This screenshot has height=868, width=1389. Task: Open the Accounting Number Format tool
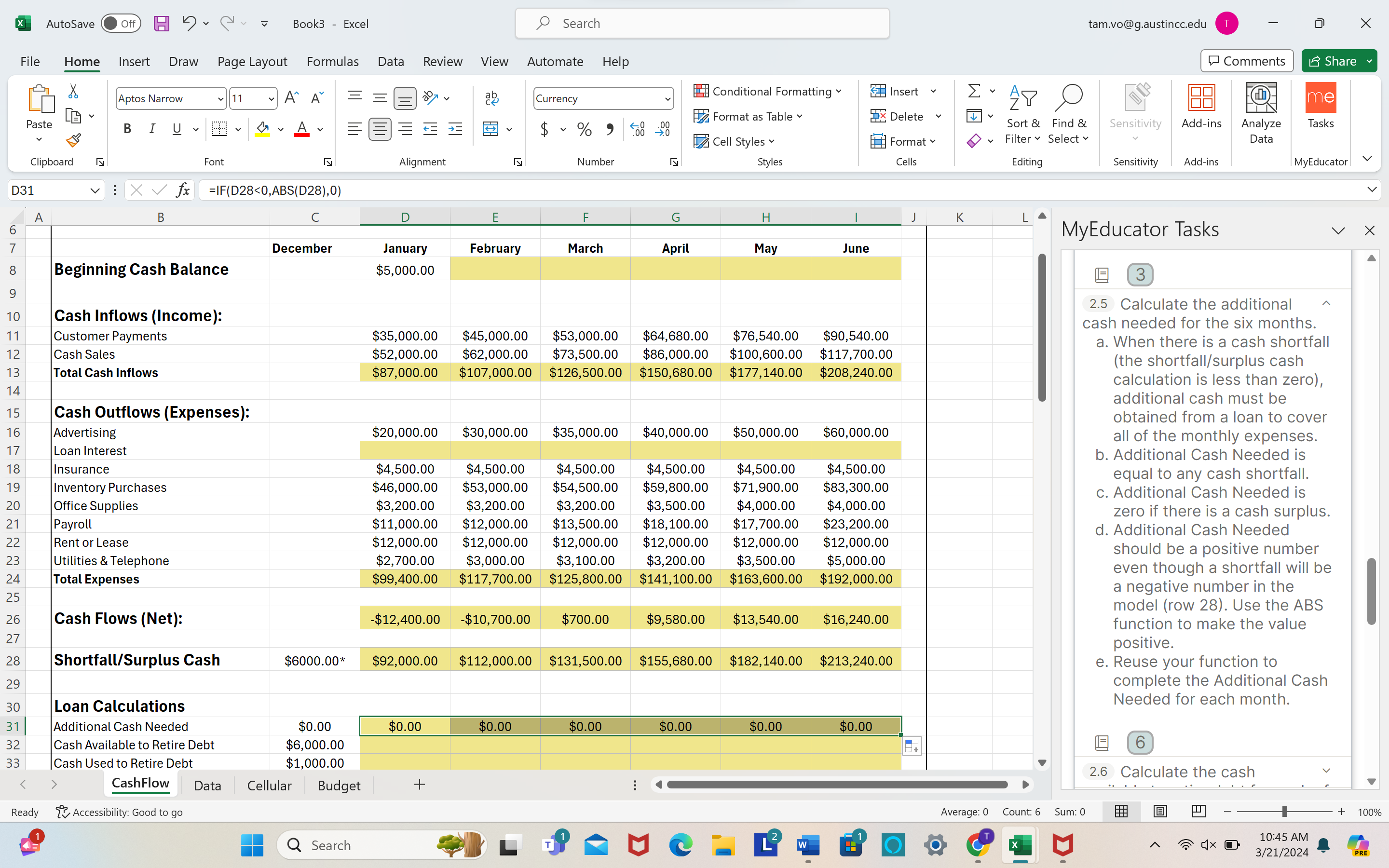(x=545, y=129)
